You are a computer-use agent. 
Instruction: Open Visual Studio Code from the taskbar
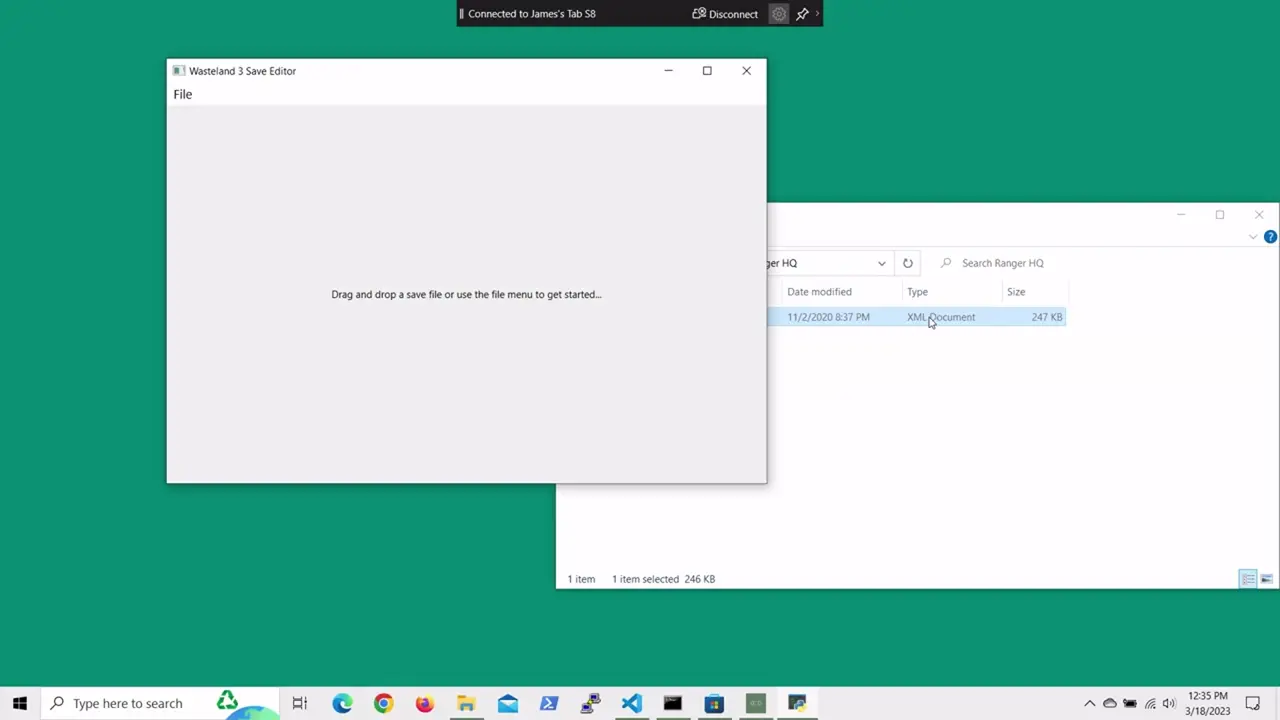pyautogui.click(x=631, y=703)
